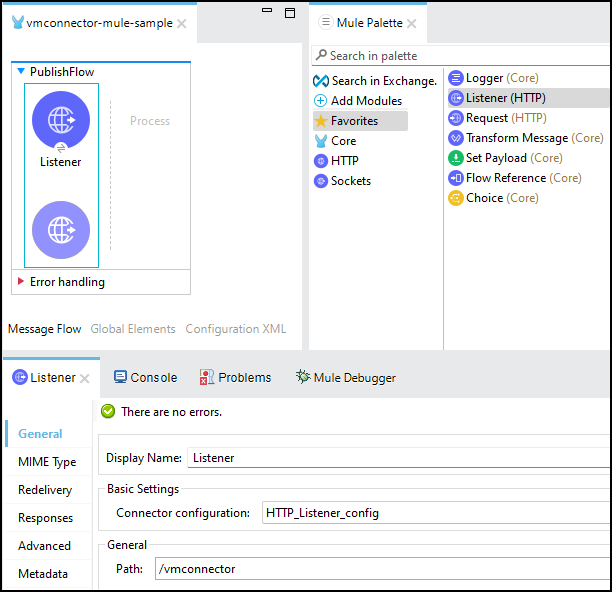Viewport: 612px width, 592px height.
Task: Collapse the PublishFlow flow
Action: pyautogui.click(x=21, y=72)
